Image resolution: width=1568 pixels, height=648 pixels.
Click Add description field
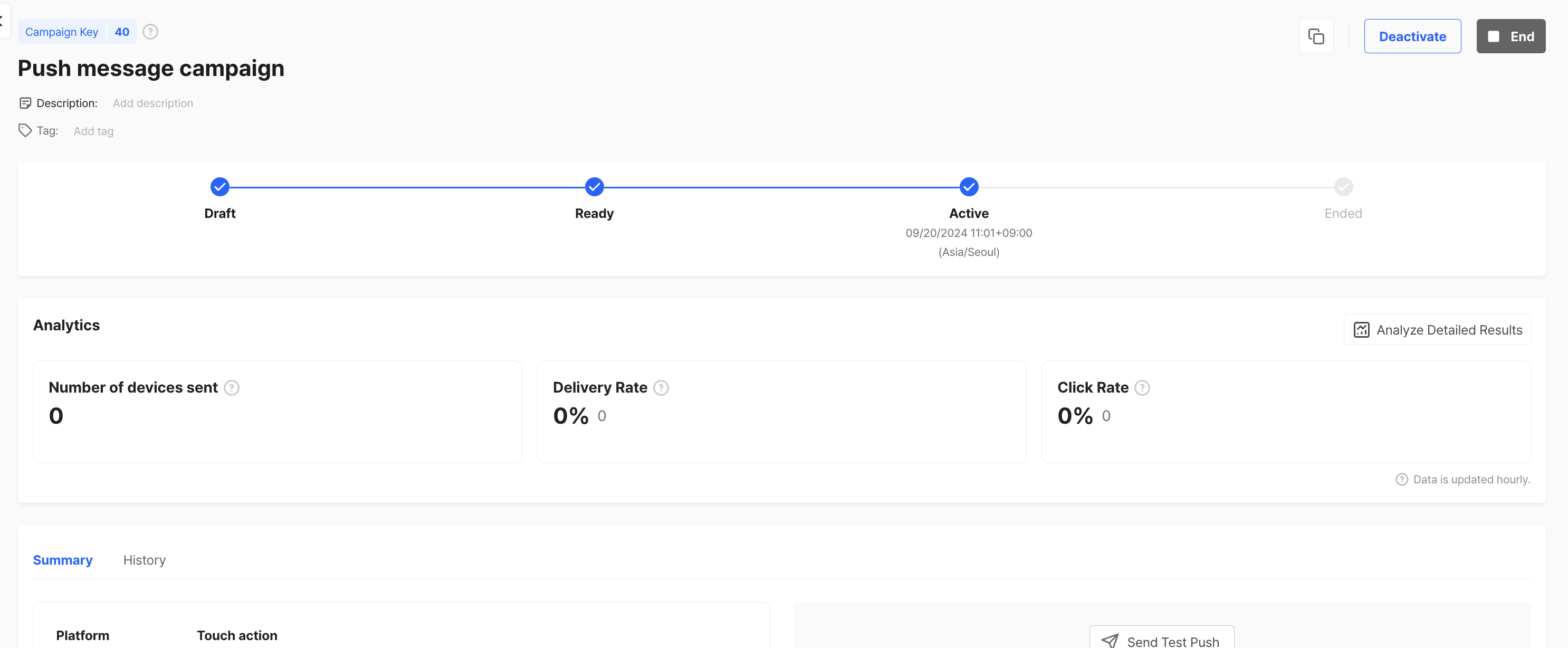pyautogui.click(x=153, y=103)
